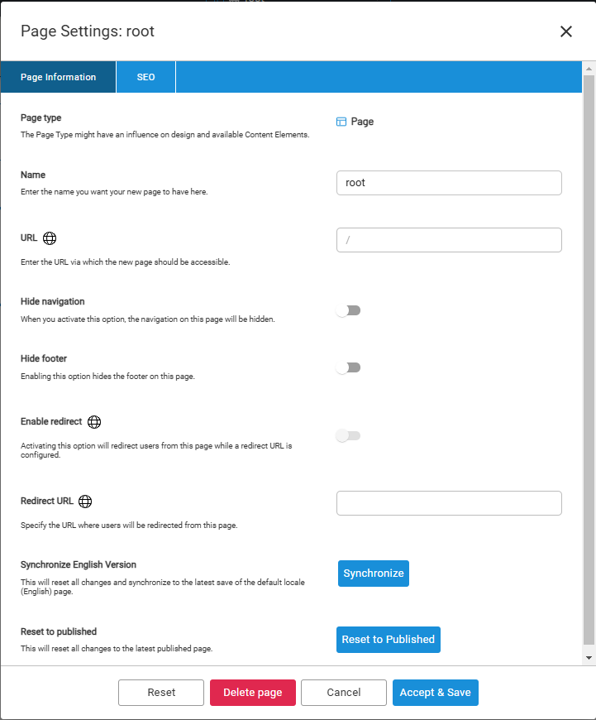Image resolution: width=596 pixels, height=720 pixels.
Task: Focus the Redirect URL input field
Action: tap(449, 503)
